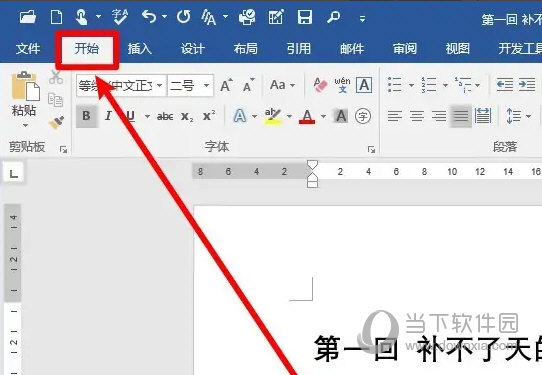Image resolution: width=542 pixels, height=375 pixels.
Task: Open the 文件 menu
Action: pyautogui.click(x=28, y=49)
